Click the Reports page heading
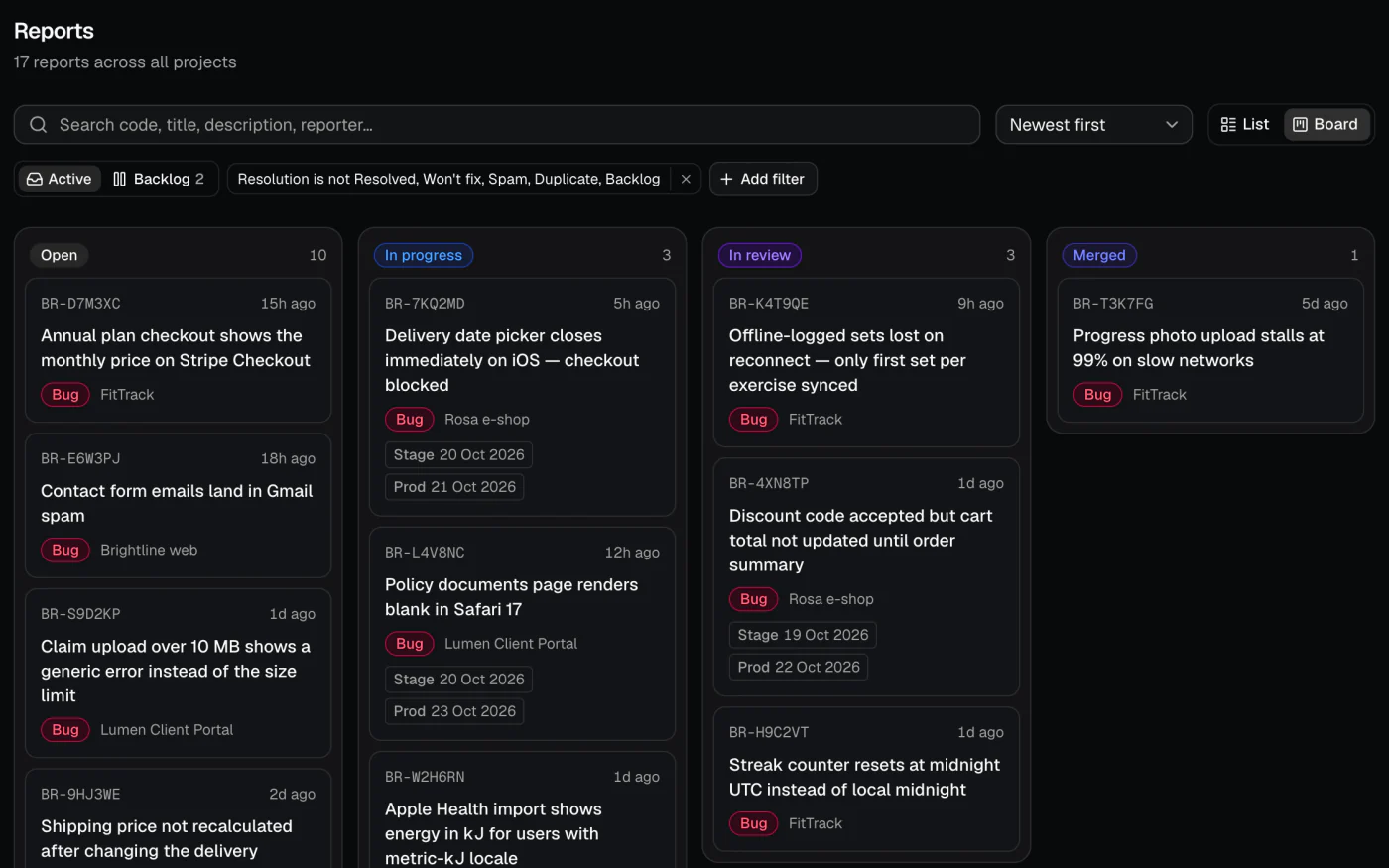Image resolution: width=1389 pixels, height=868 pixels. [x=54, y=31]
